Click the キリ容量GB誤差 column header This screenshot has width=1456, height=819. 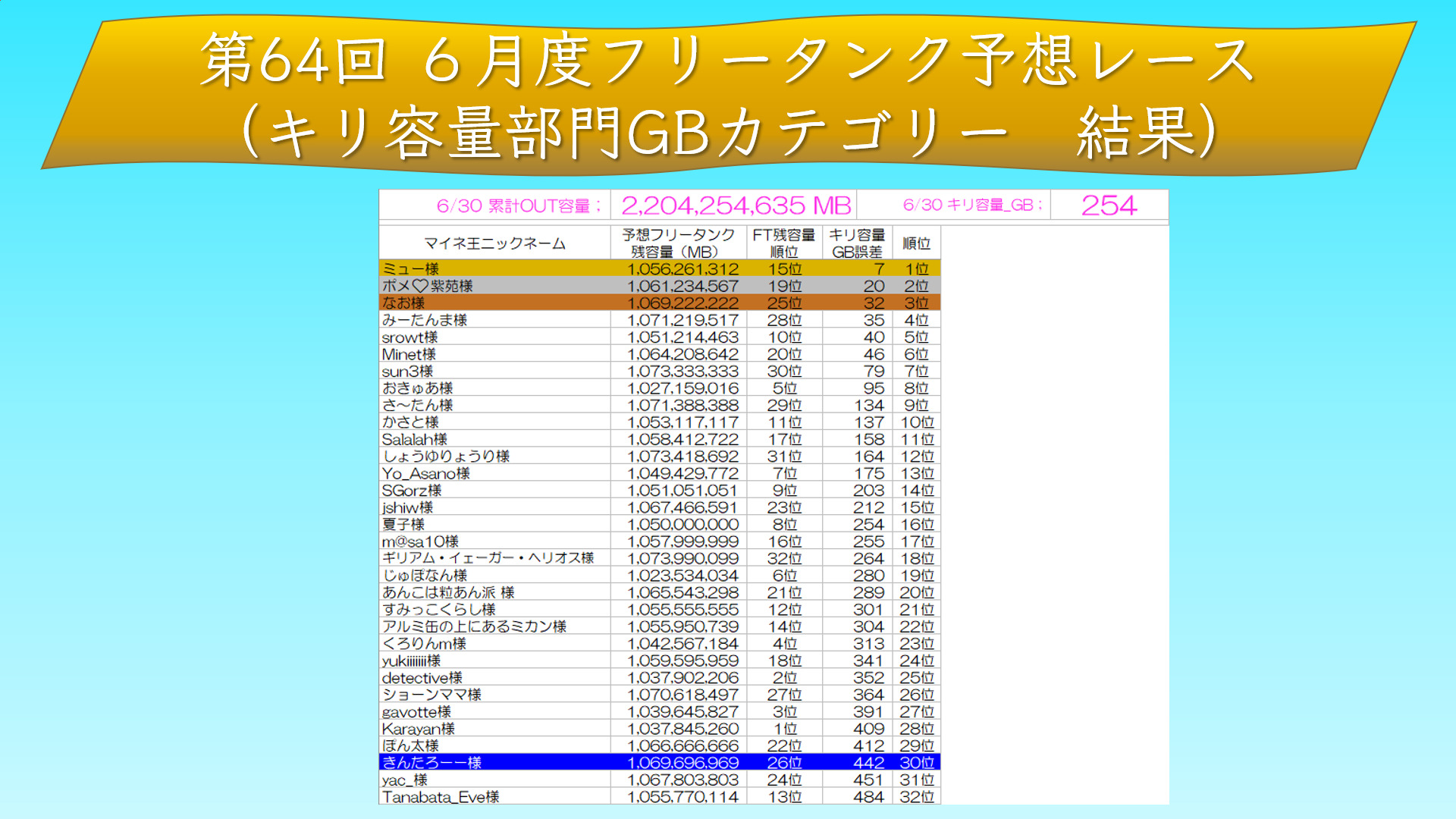[857, 243]
